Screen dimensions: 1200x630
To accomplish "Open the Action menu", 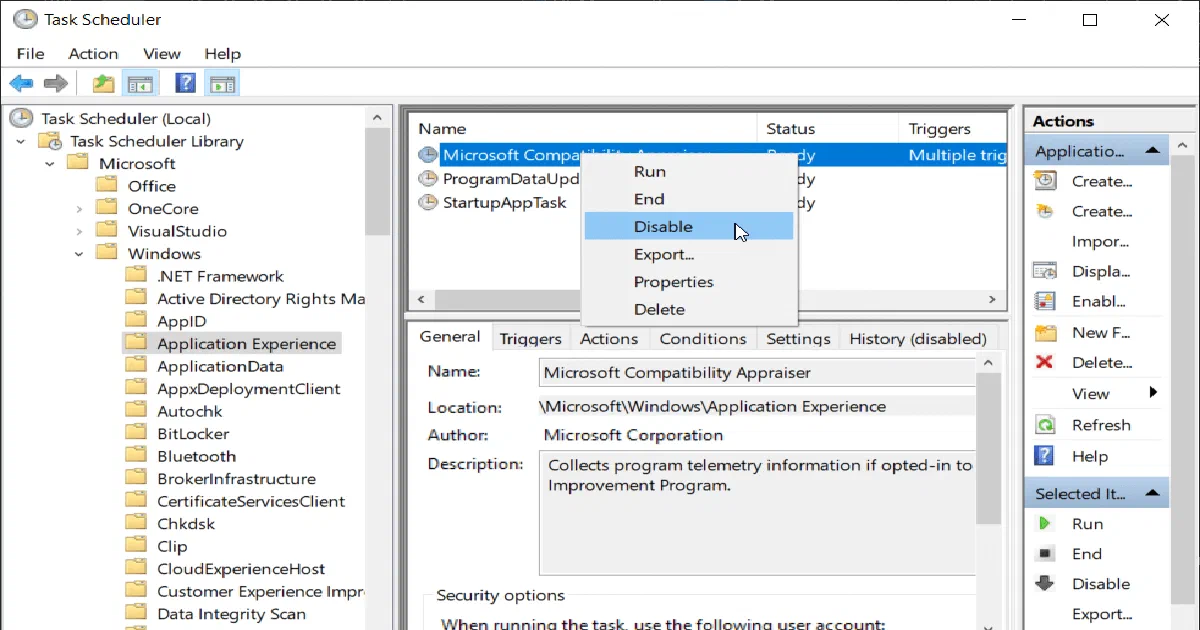I will click(93, 54).
